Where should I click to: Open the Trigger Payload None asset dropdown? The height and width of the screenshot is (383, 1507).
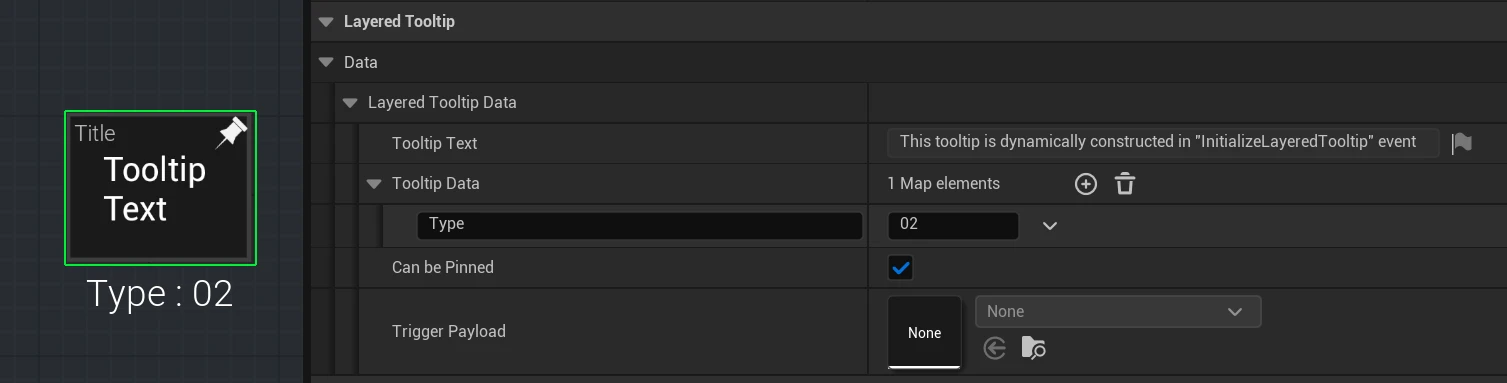click(x=1118, y=312)
